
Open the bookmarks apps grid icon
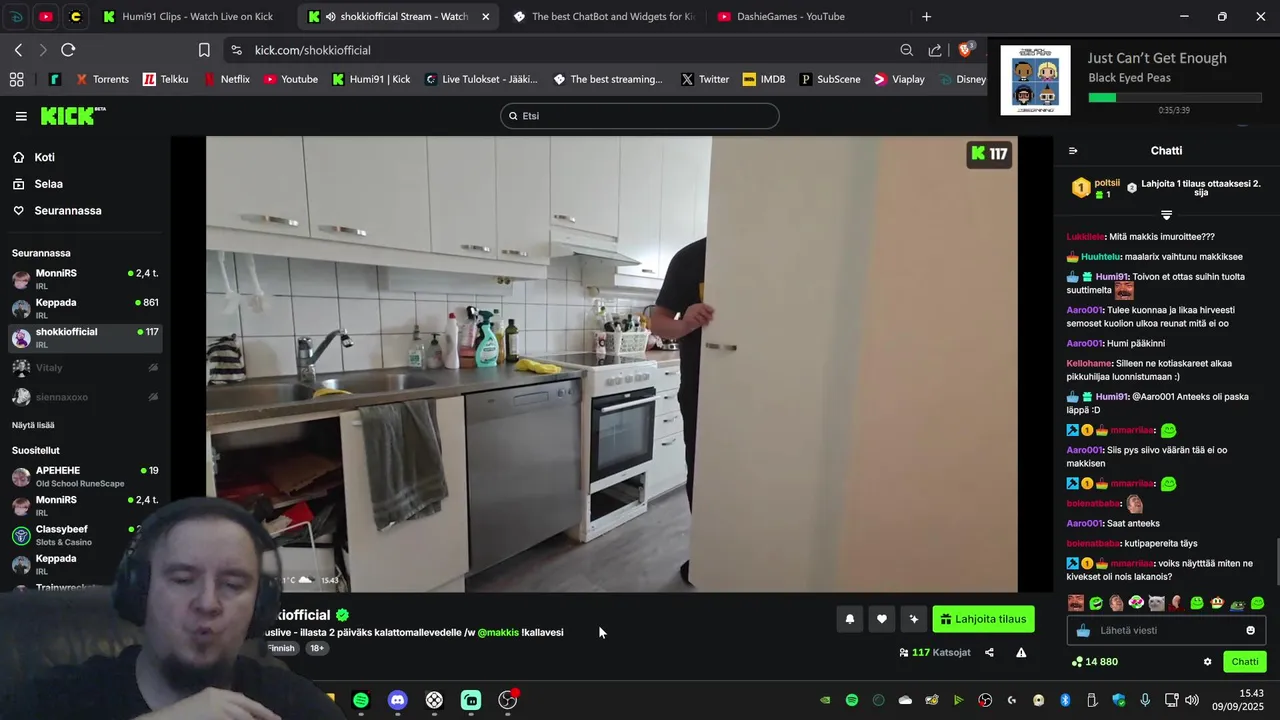[16, 79]
